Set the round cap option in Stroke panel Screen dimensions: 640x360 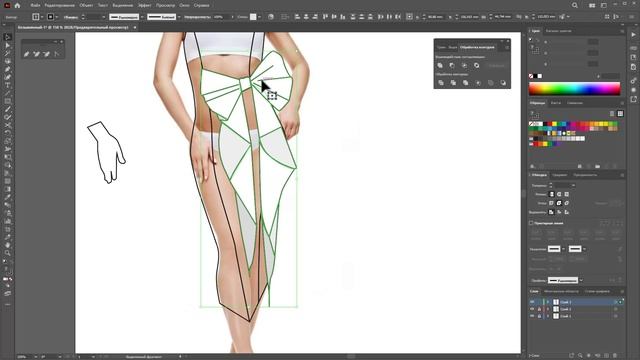(x=559, y=194)
